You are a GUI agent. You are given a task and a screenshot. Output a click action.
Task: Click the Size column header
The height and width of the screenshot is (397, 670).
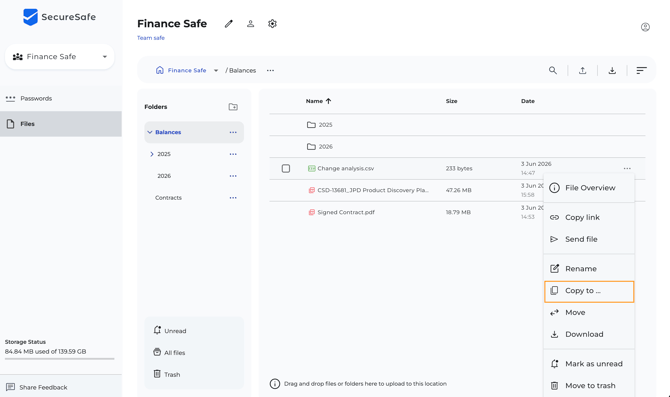click(452, 101)
